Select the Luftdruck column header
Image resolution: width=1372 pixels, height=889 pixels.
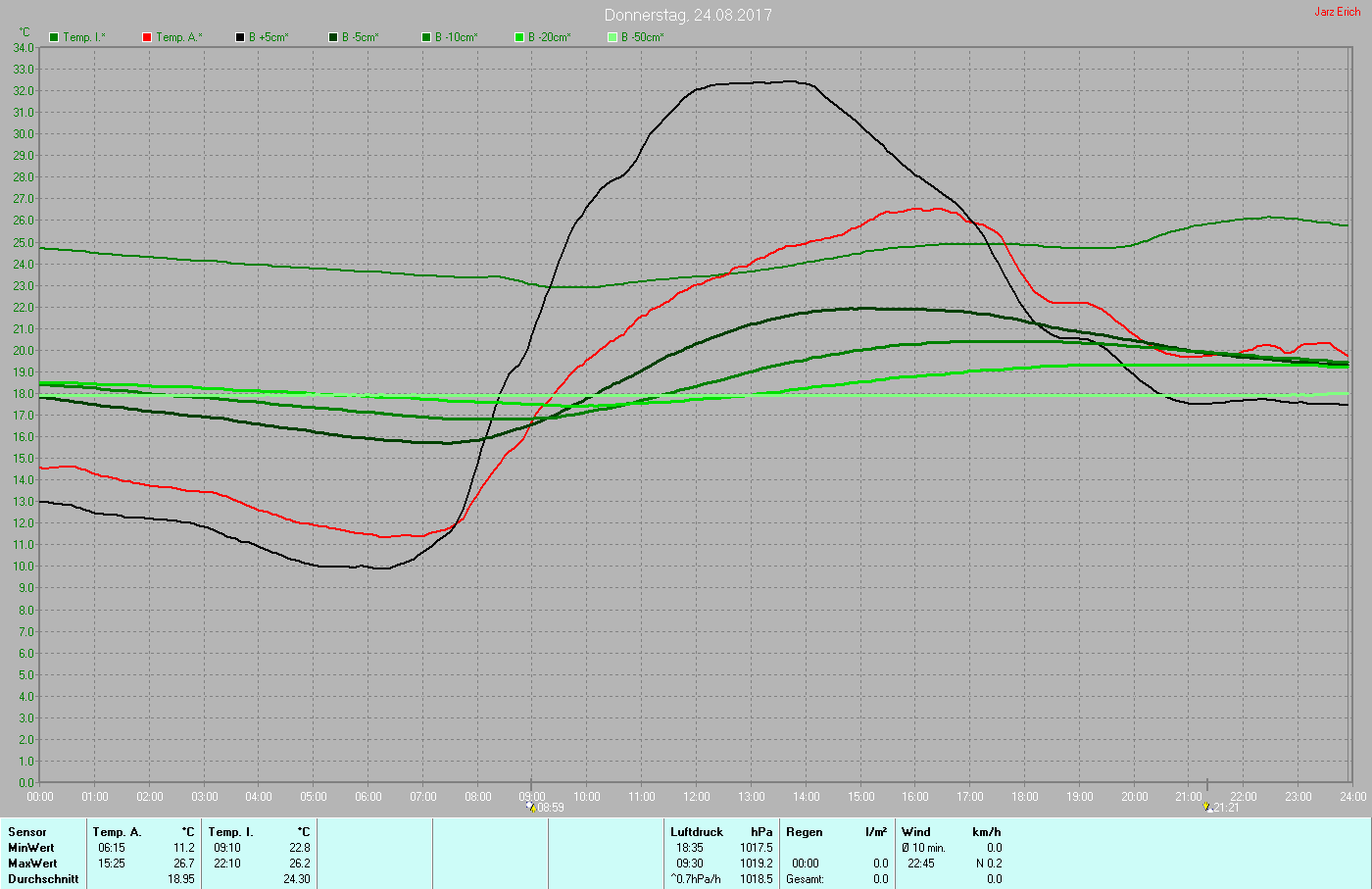[697, 832]
